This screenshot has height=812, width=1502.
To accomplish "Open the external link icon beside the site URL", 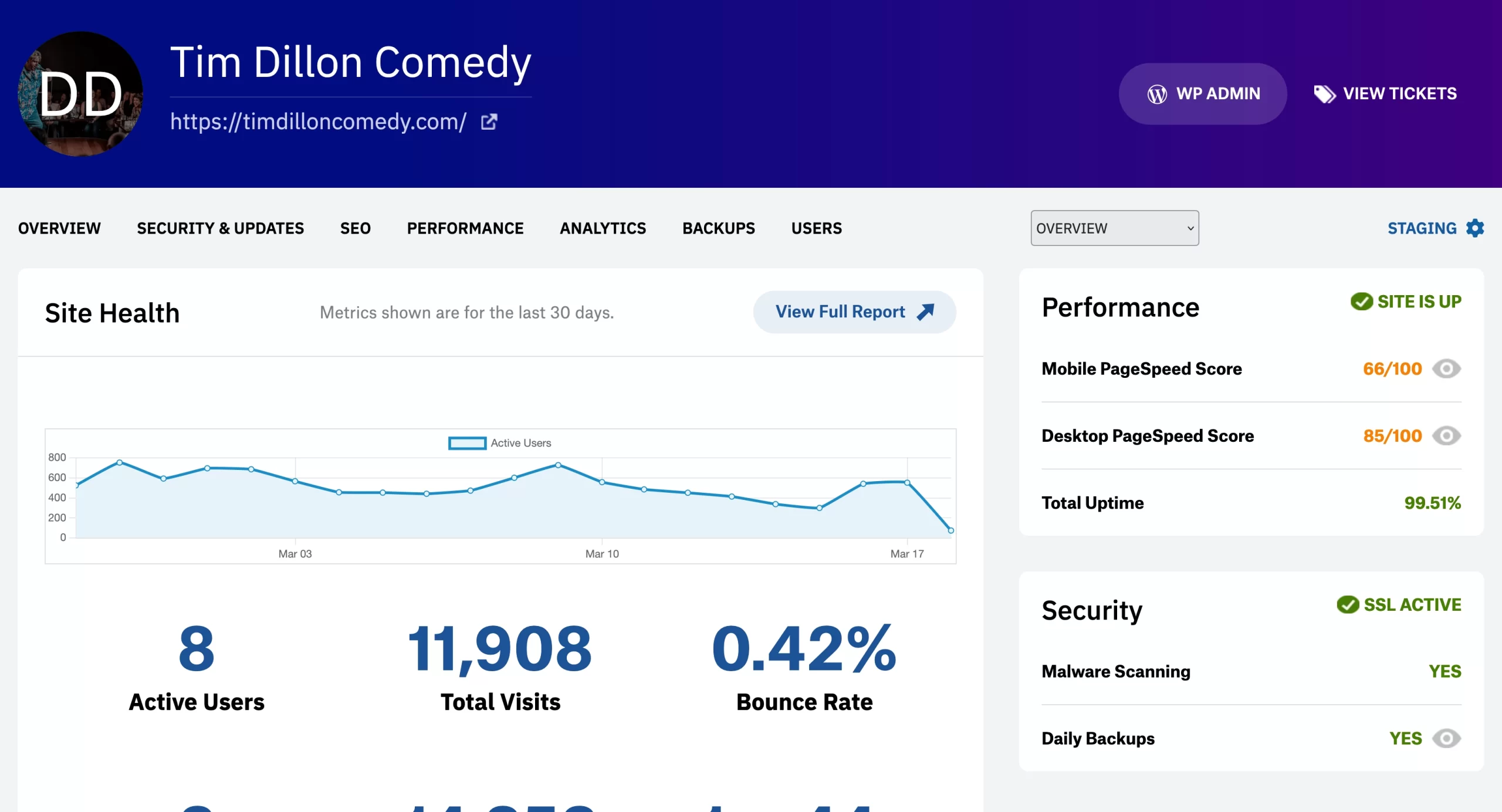I will tap(489, 121).
